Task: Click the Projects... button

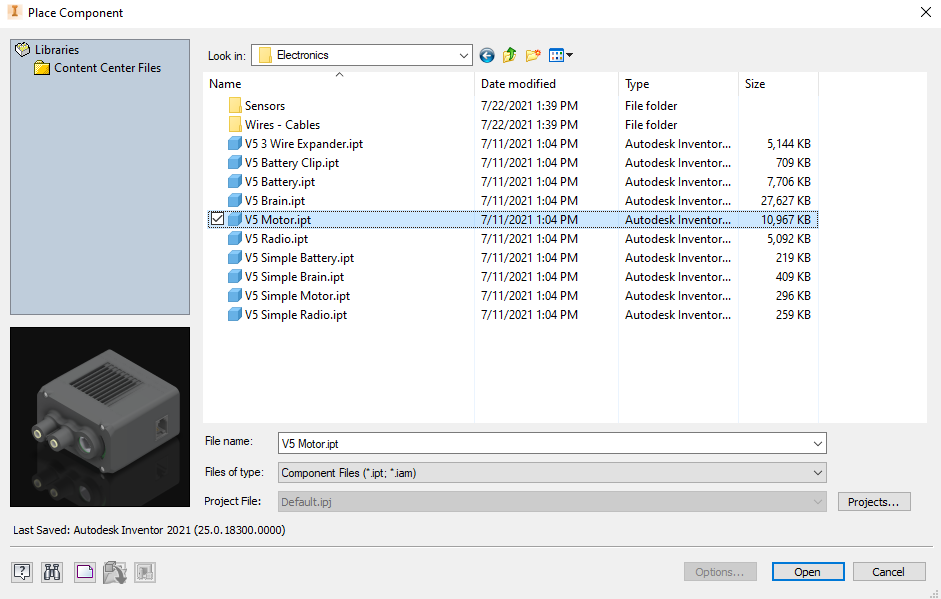Action: point(874,502)
